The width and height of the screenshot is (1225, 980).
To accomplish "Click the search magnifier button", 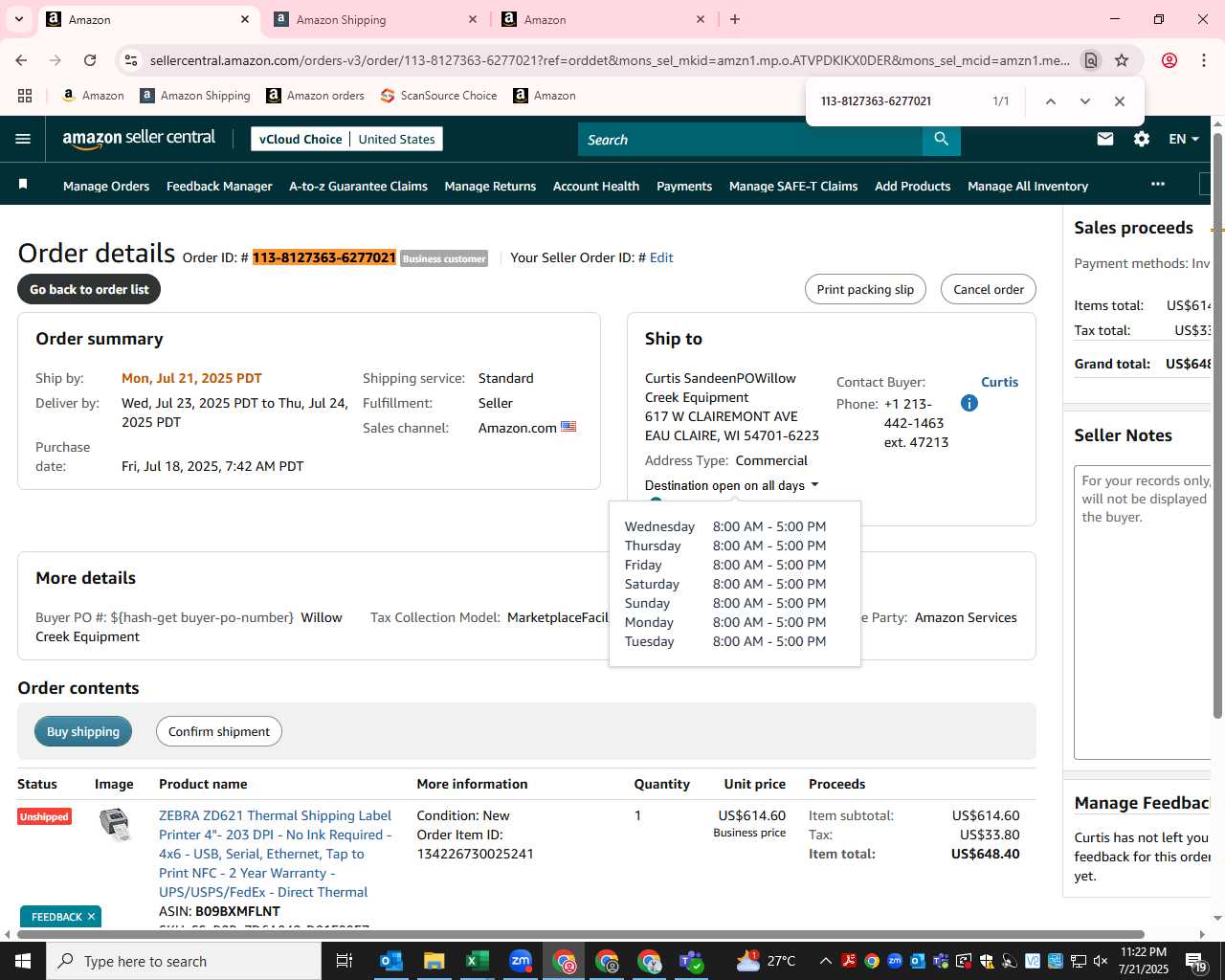I will pyautogui.click(x=942, y=140).
